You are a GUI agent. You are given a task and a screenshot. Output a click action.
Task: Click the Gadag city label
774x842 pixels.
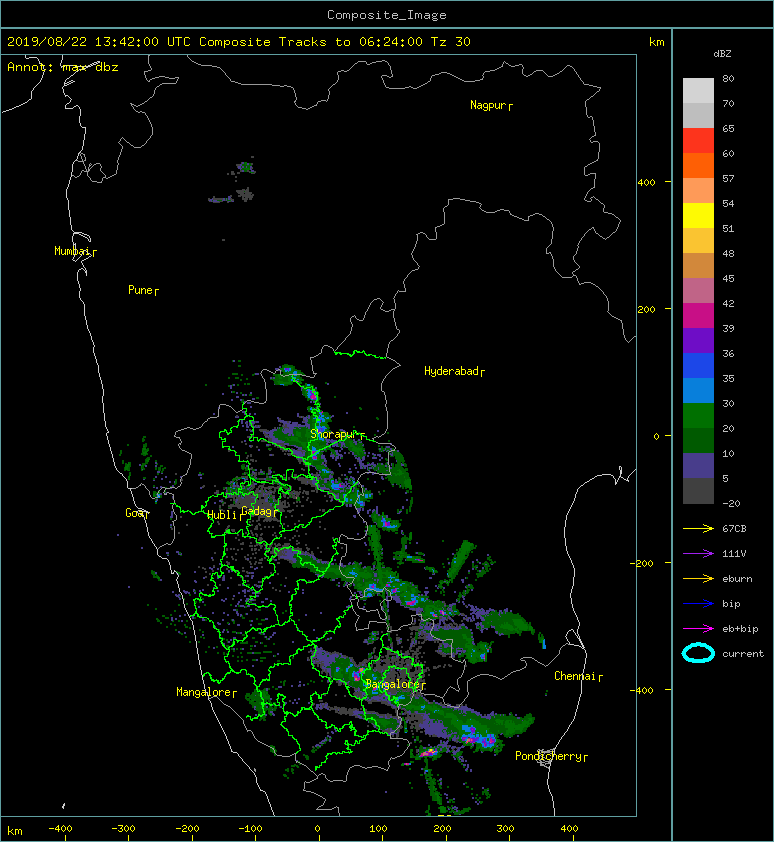(257, 511)
